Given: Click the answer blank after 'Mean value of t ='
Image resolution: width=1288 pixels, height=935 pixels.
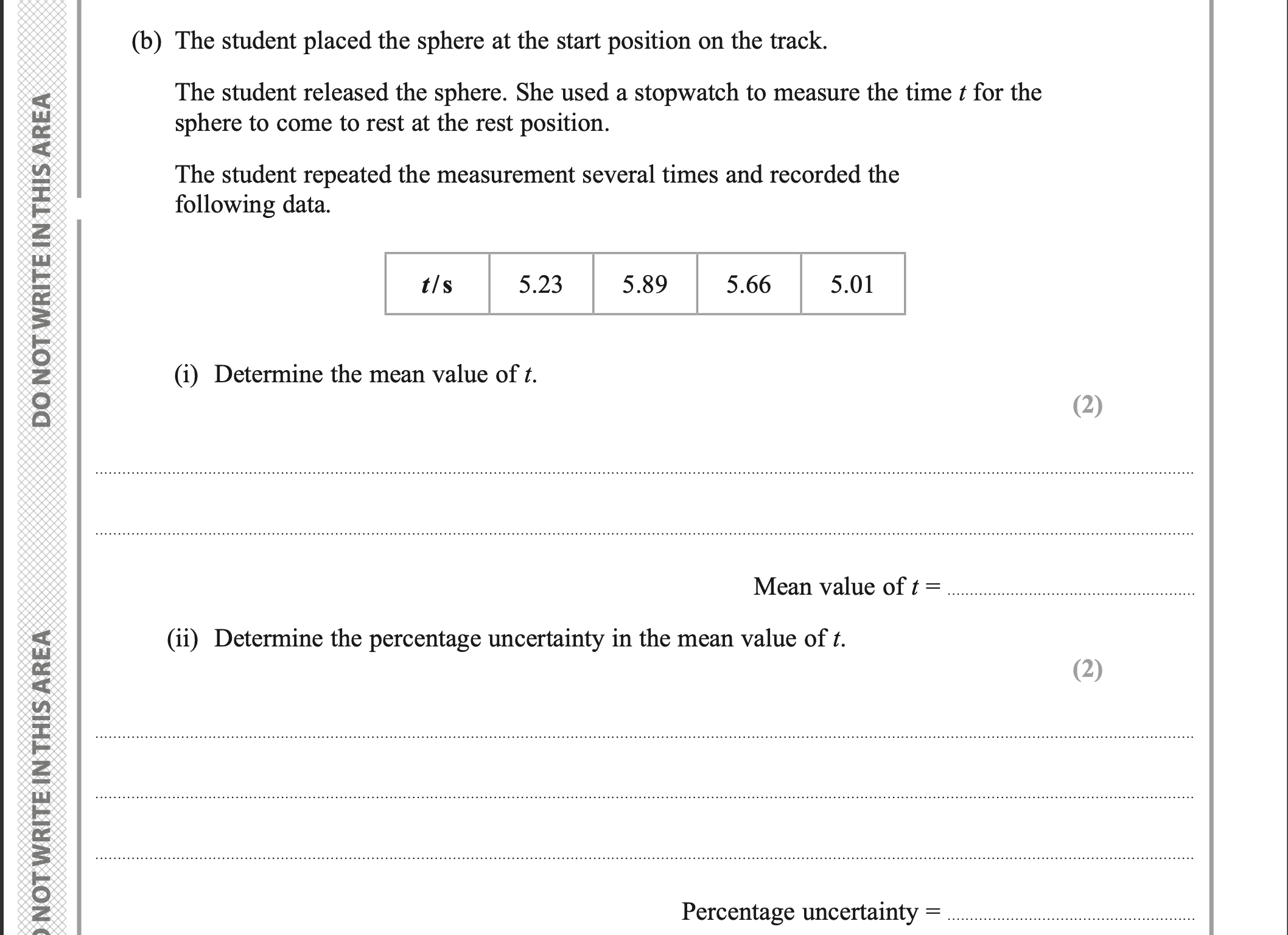Looking at the screenshot, I should (1071, 589).
